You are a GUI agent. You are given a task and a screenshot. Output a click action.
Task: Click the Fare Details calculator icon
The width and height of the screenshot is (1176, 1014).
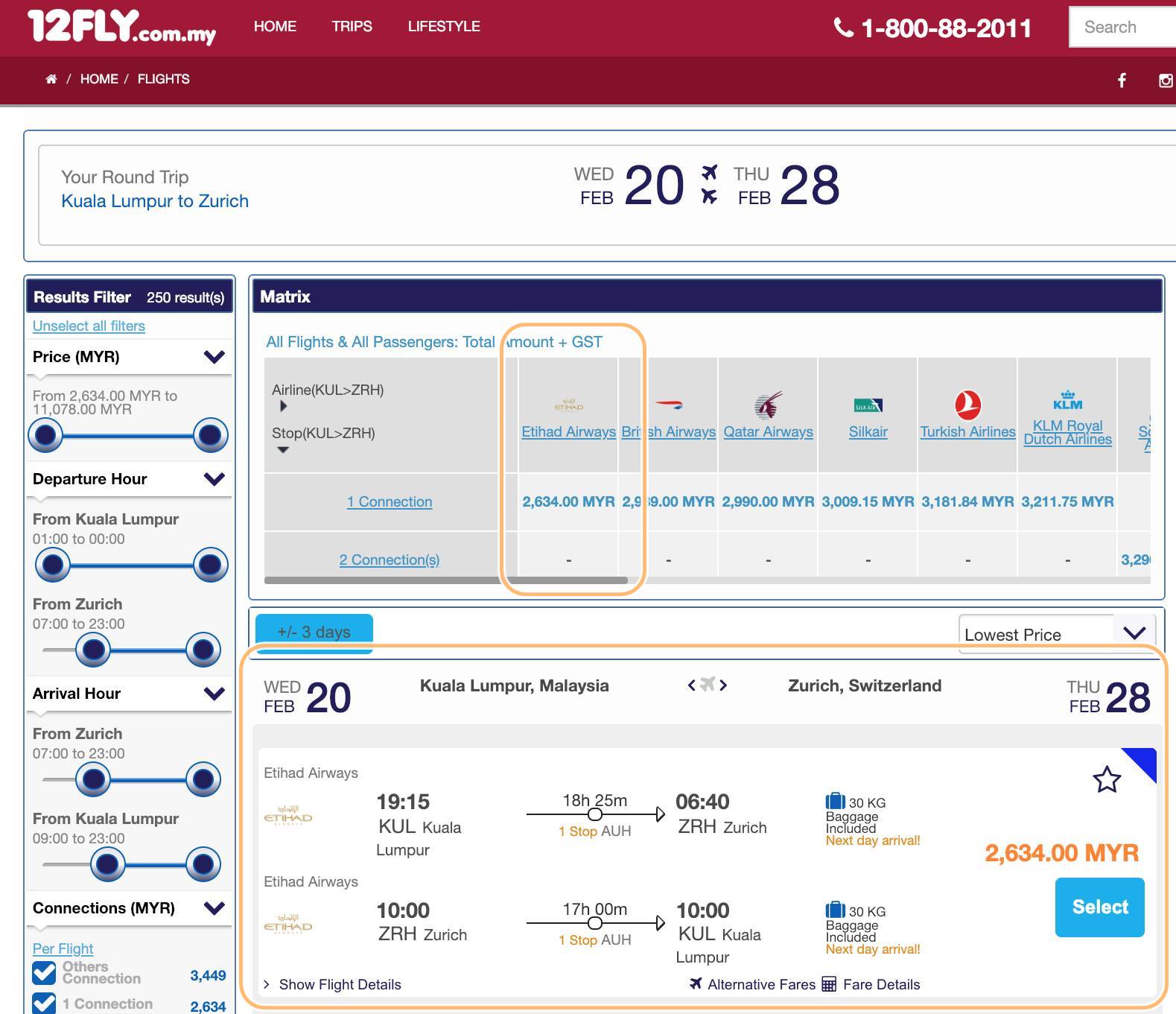click(829, 984)
